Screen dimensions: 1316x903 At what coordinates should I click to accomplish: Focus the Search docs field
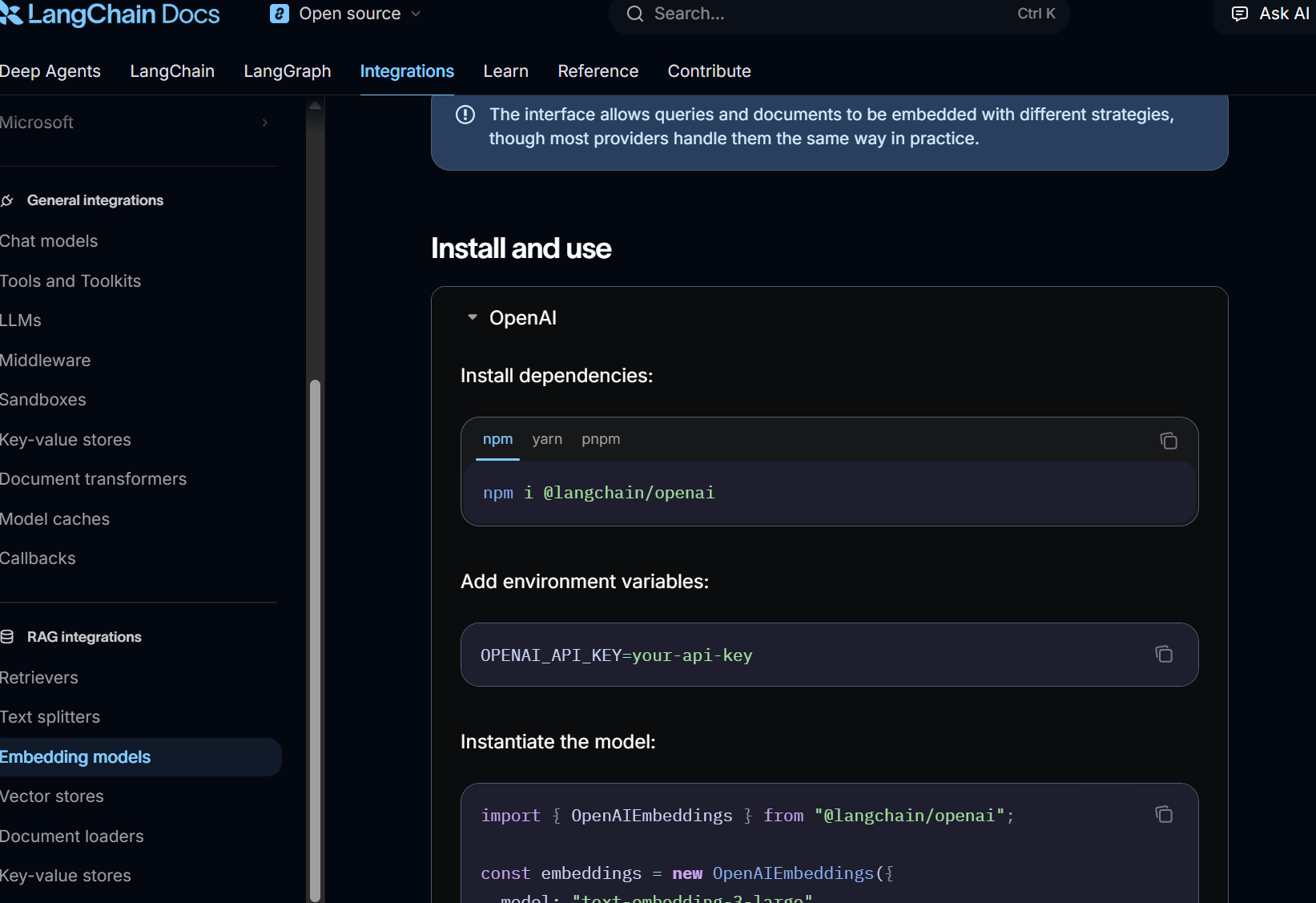point(839,14)
